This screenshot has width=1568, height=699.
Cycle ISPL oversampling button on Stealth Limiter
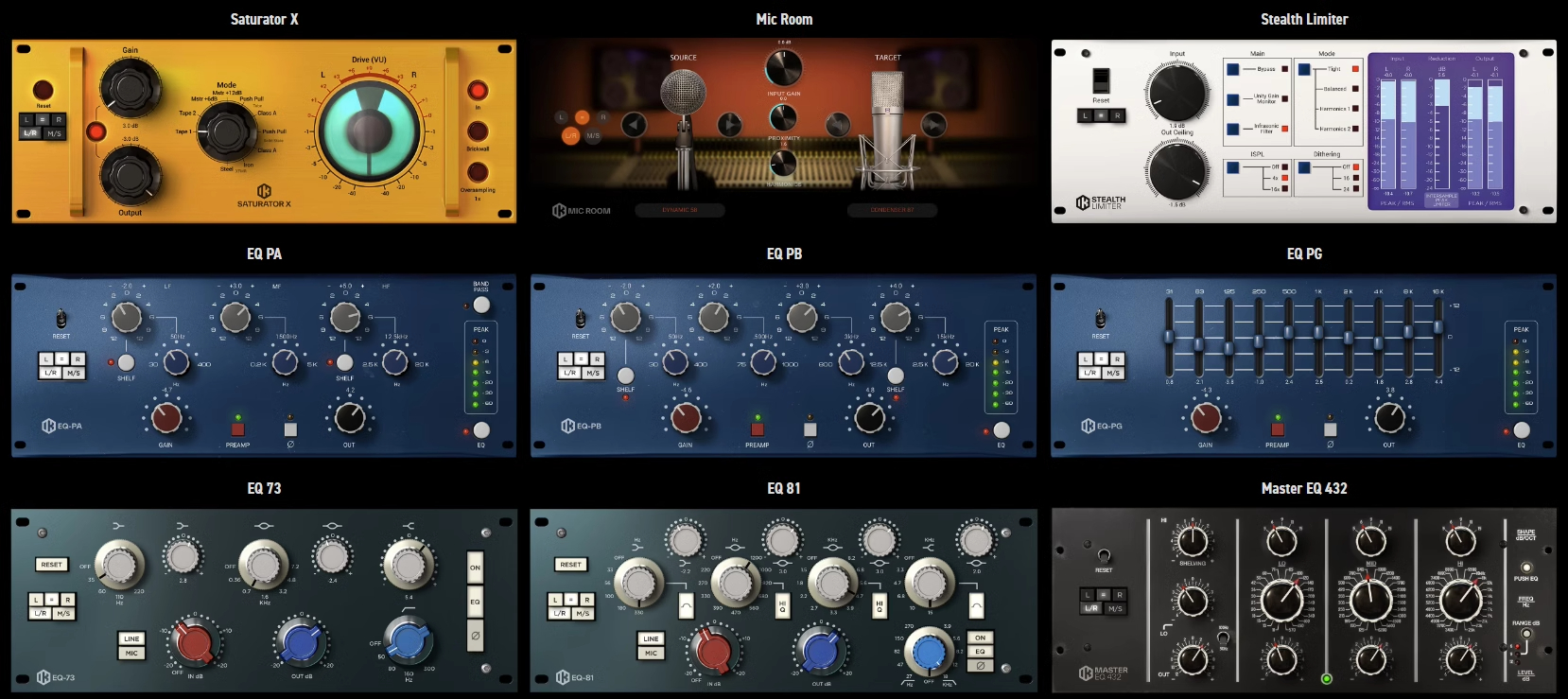pos(1233,168)
